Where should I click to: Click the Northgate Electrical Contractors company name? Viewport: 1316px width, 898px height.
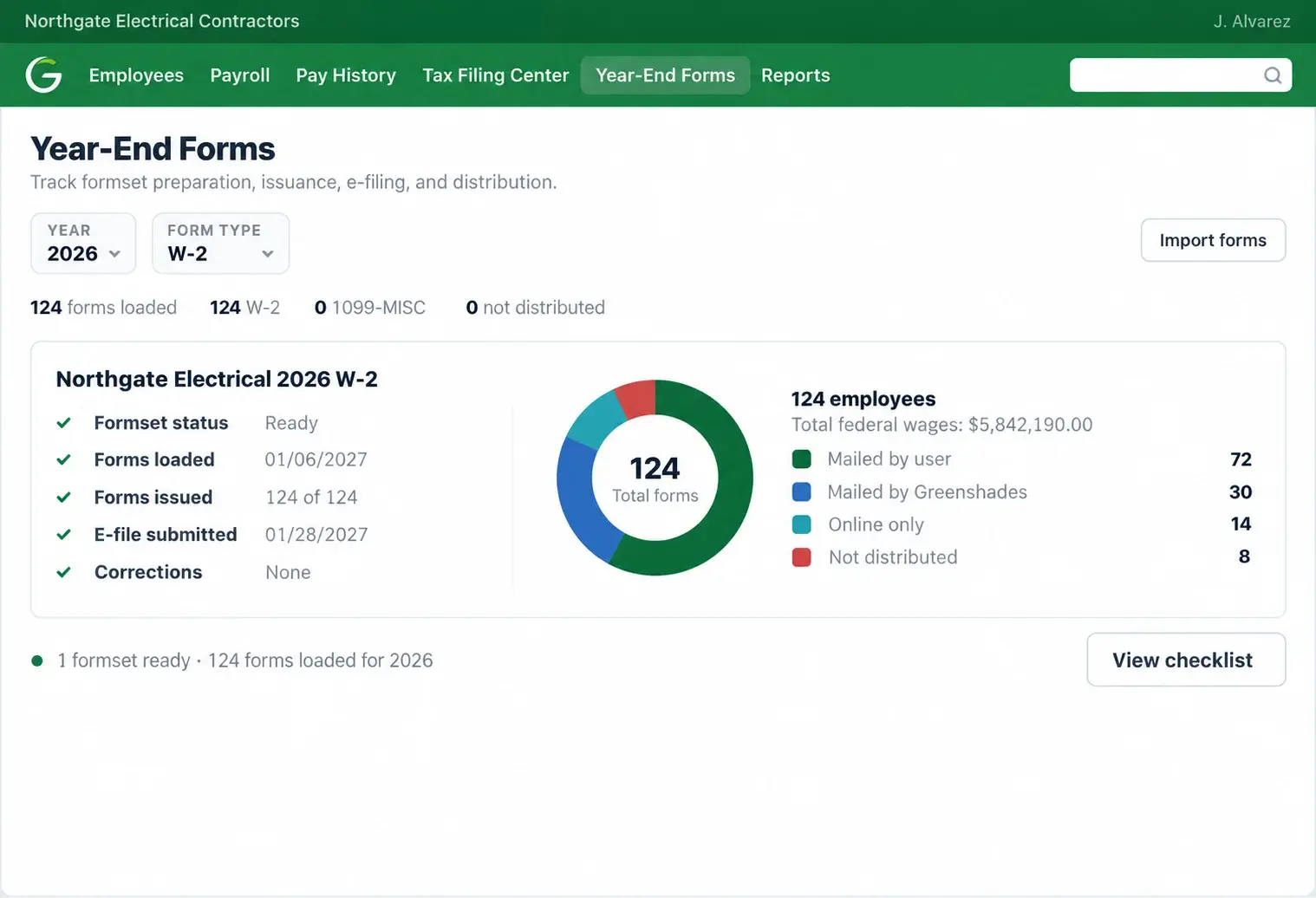[x=162, y=22]
